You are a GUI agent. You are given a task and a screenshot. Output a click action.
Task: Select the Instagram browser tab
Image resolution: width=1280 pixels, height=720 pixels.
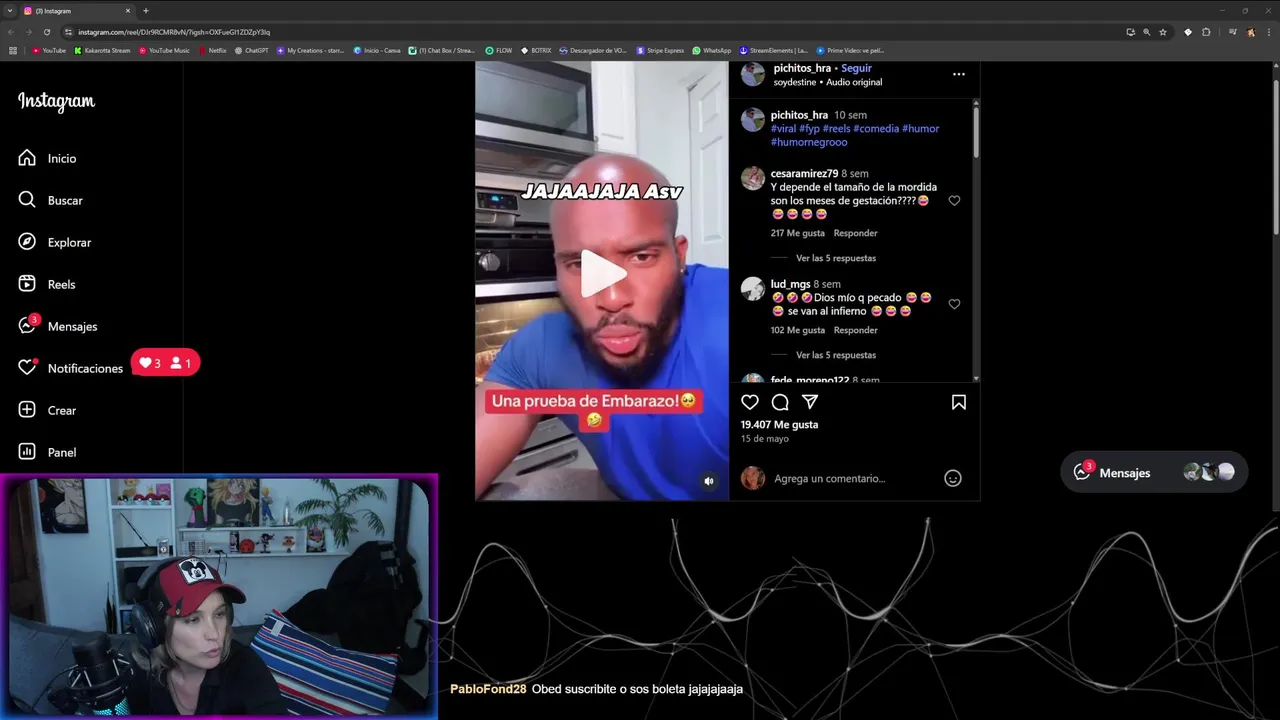pyautogui.click(x=76, y=10)
